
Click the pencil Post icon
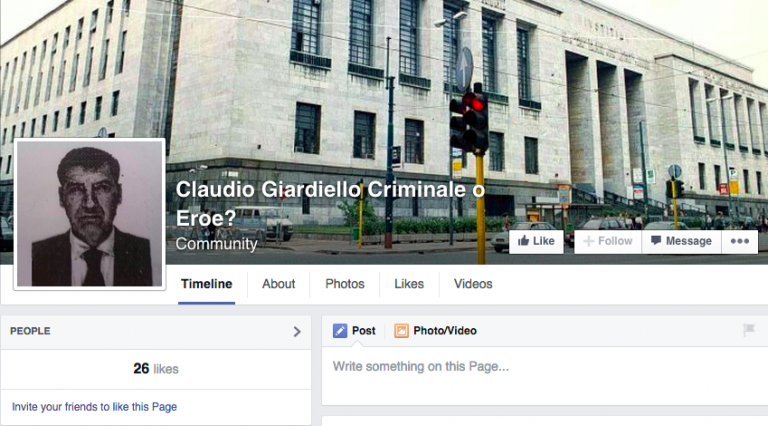(340, 331)
